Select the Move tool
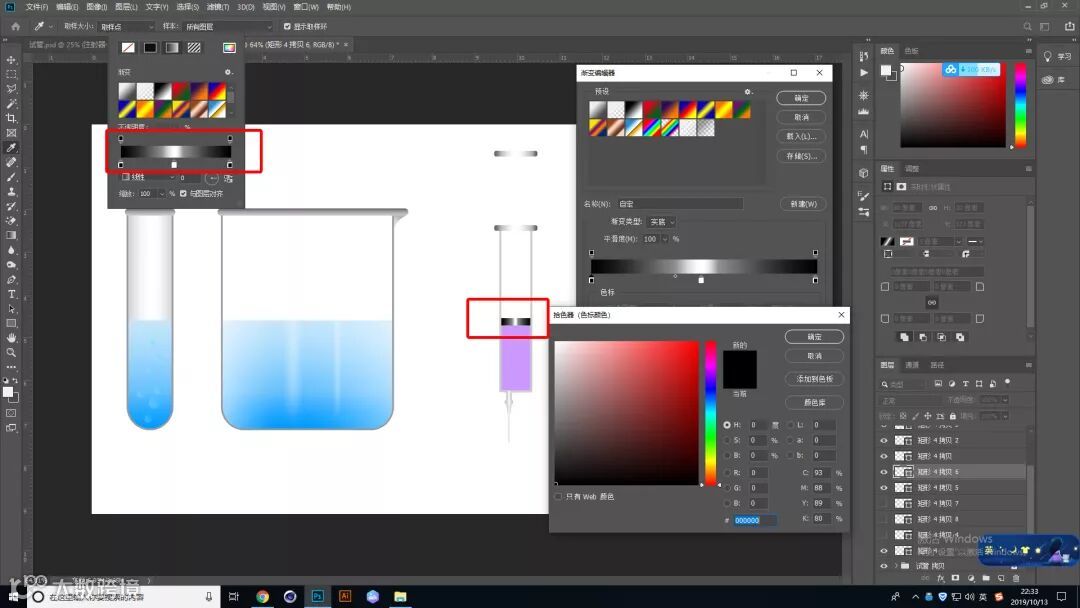The image size is (1080, 608). click(x=11, y=60)
